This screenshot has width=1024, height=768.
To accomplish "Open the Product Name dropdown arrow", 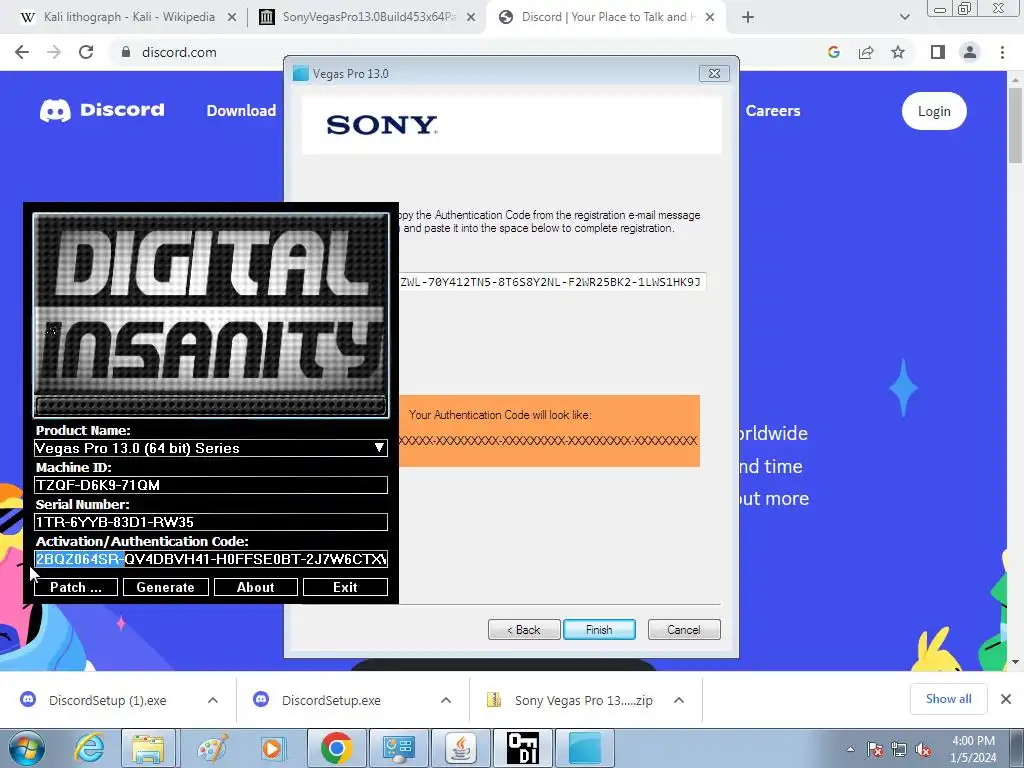I will (x=379, y=448).
